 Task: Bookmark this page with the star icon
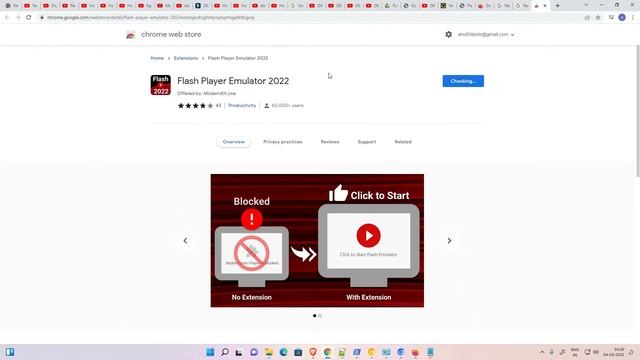click(598, 18)
